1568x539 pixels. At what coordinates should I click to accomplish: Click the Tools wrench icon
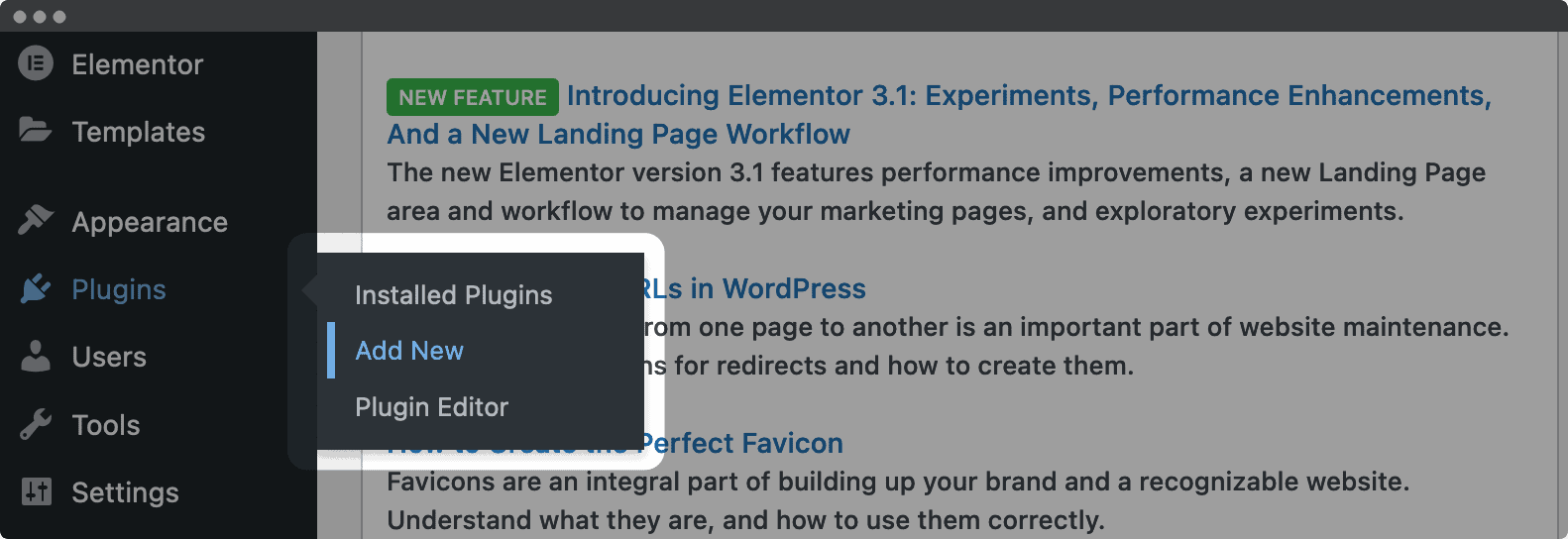pos(36,424)
